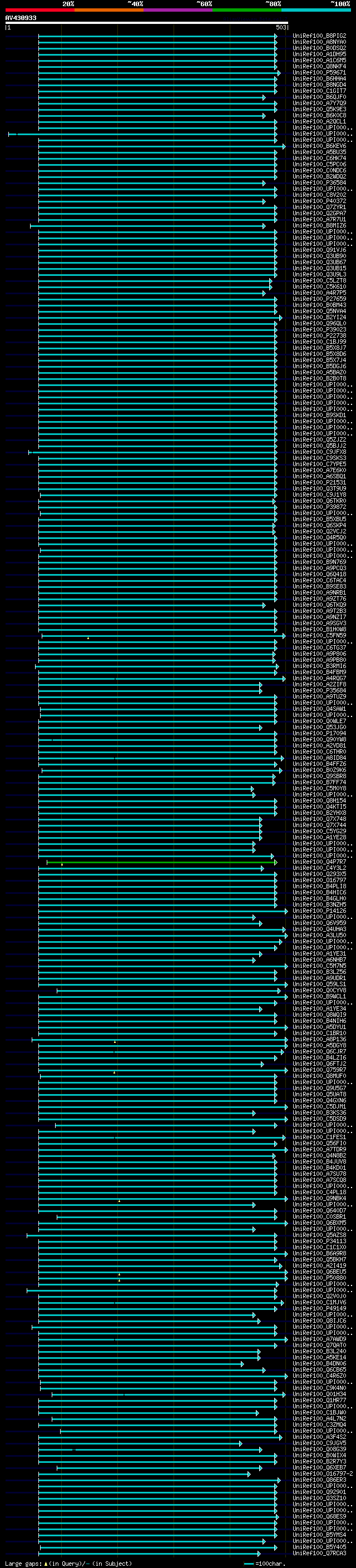This screenshot has height=1568, width=356.
Task: Select the UniRef100_P39023 label
Action: point(319,329)
